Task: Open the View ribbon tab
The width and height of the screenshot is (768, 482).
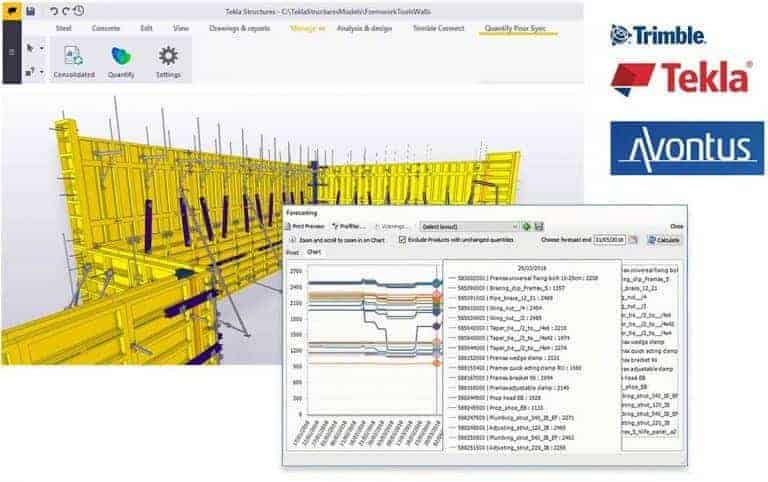Action: [x=181, y=28]
